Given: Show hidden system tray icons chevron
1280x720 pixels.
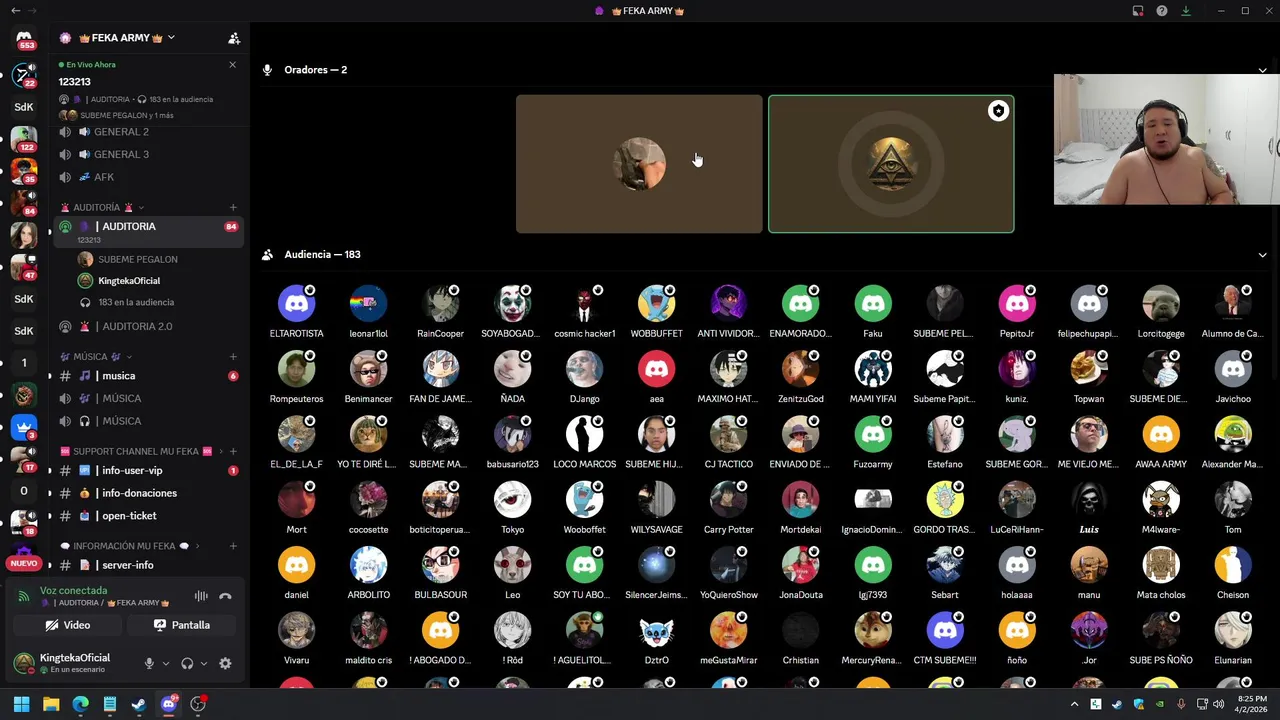Looking at the screenshot, I should [x=1075, y=704].
